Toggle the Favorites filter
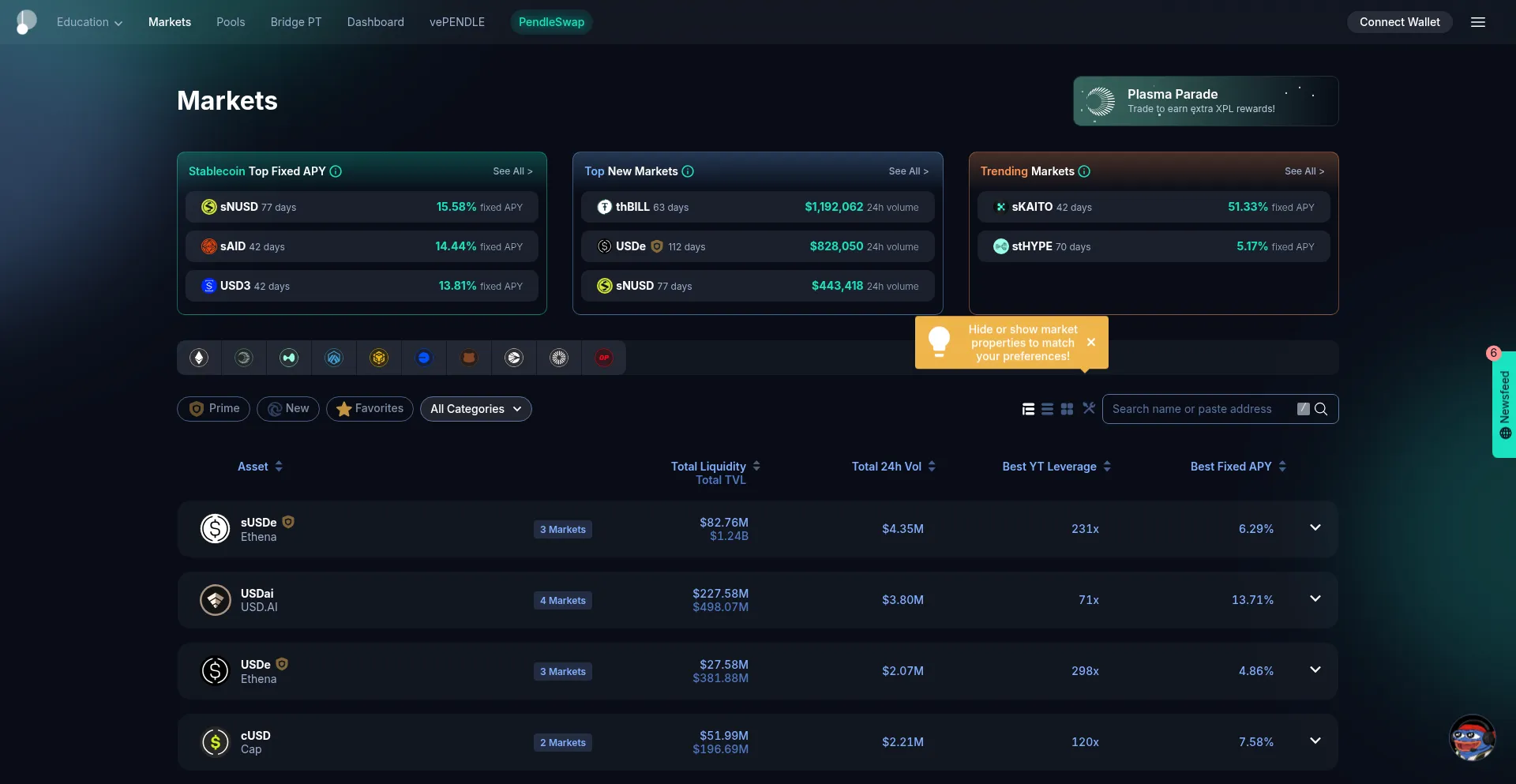 click(370, 408)
